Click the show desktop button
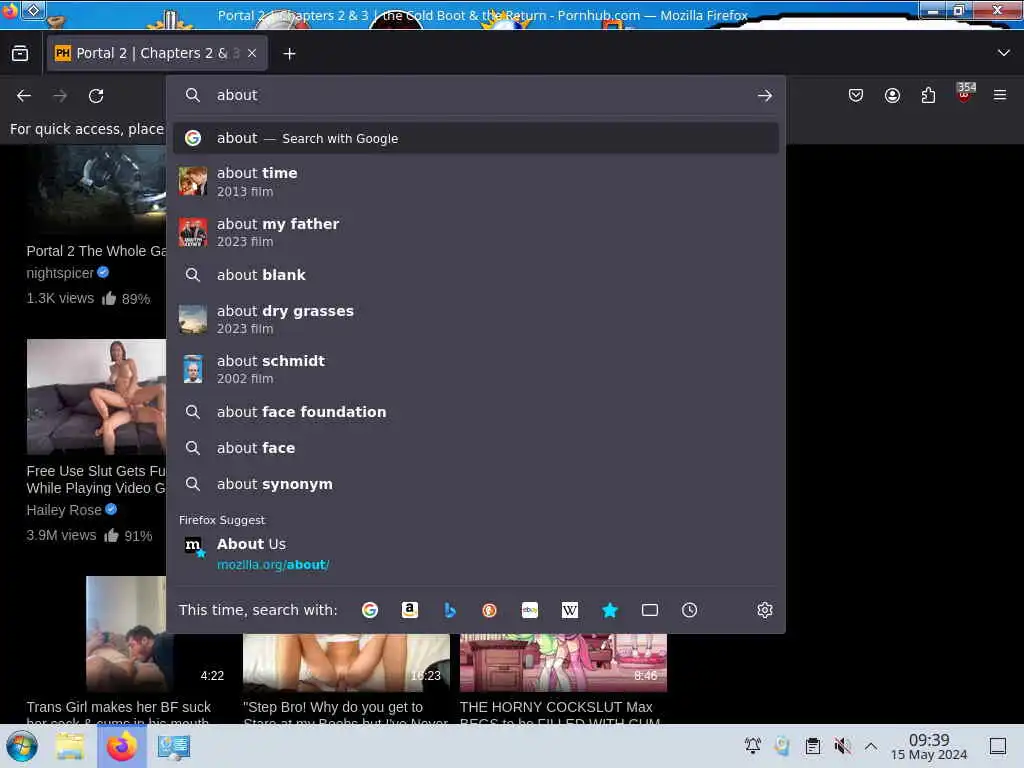The height and width of the screenshot is (768, 1024). point(998,746)
